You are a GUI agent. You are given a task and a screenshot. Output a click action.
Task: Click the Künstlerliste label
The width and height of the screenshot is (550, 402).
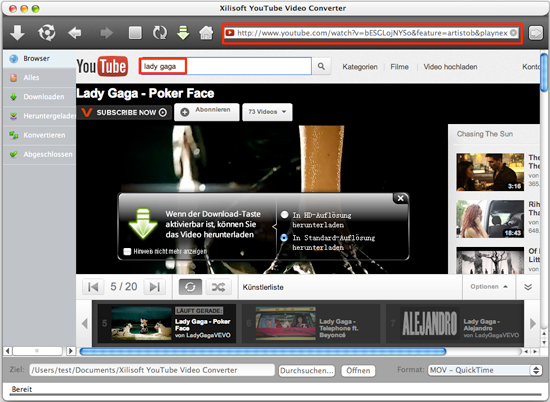tap(263, 287)
